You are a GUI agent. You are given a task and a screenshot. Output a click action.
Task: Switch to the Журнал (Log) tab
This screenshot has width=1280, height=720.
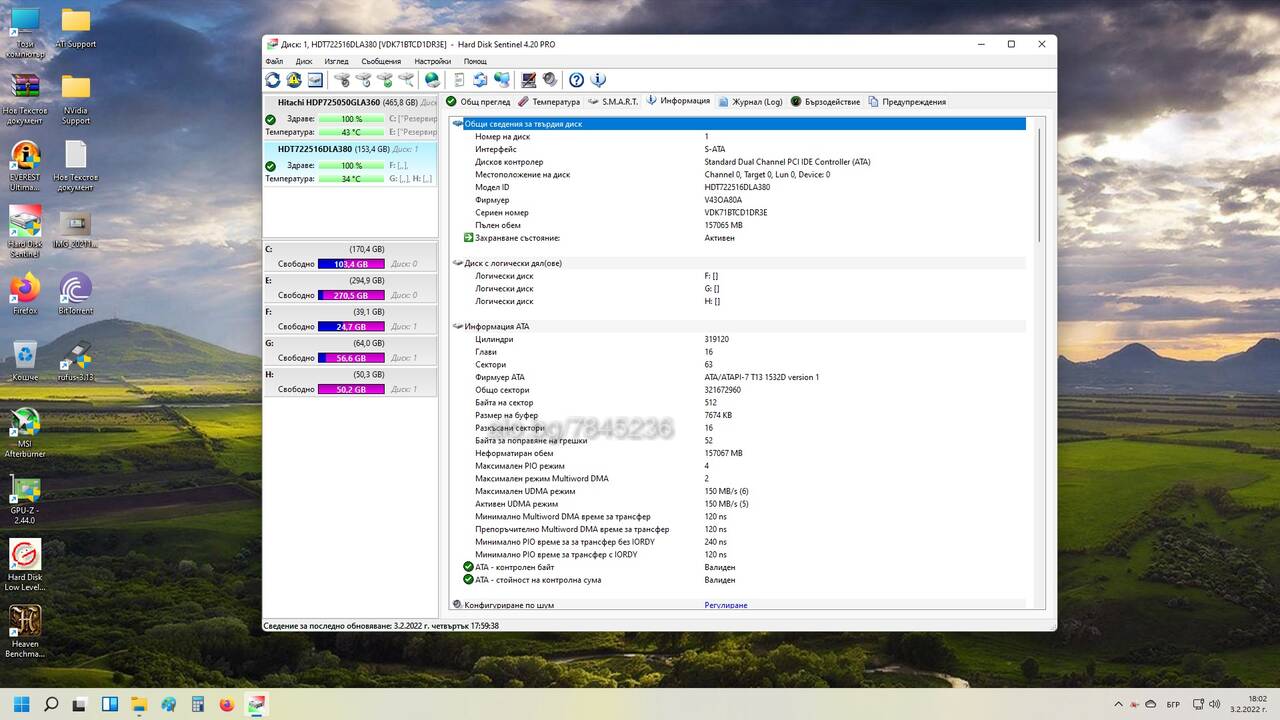[x=750, y=101]
